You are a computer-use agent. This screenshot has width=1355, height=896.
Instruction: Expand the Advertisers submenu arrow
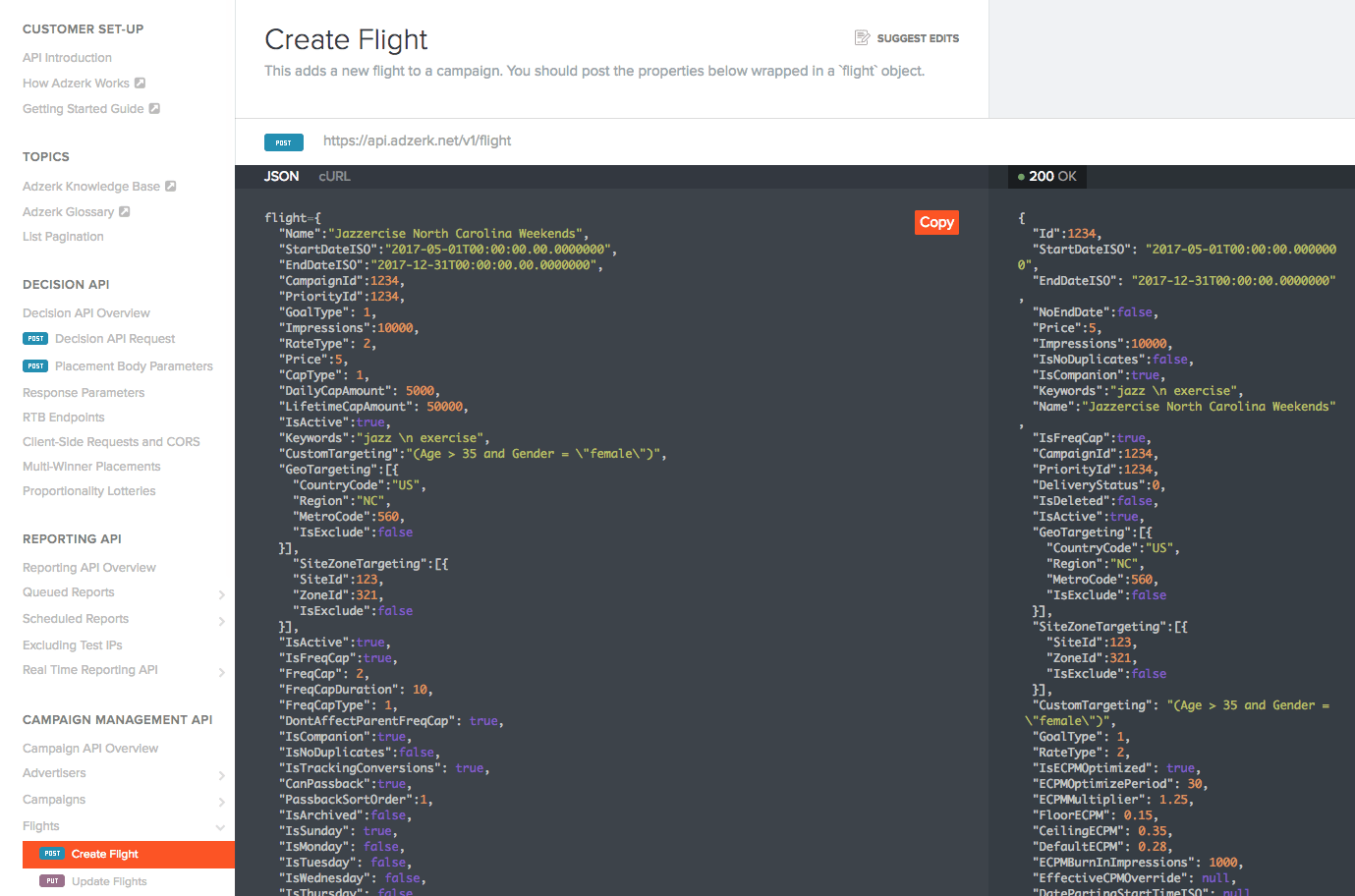221,775
